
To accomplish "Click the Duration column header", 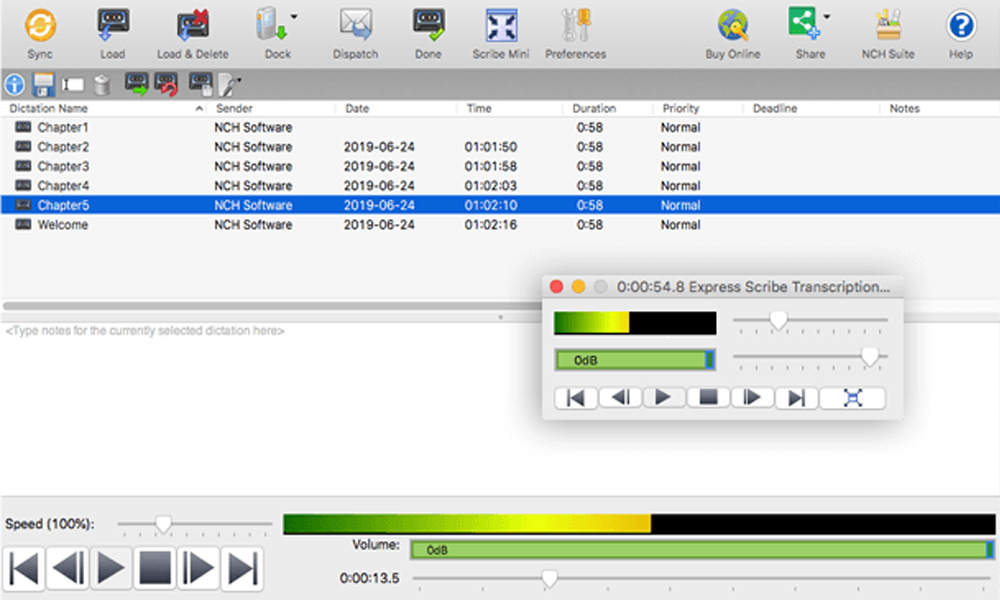I will (x=594, y=108).
